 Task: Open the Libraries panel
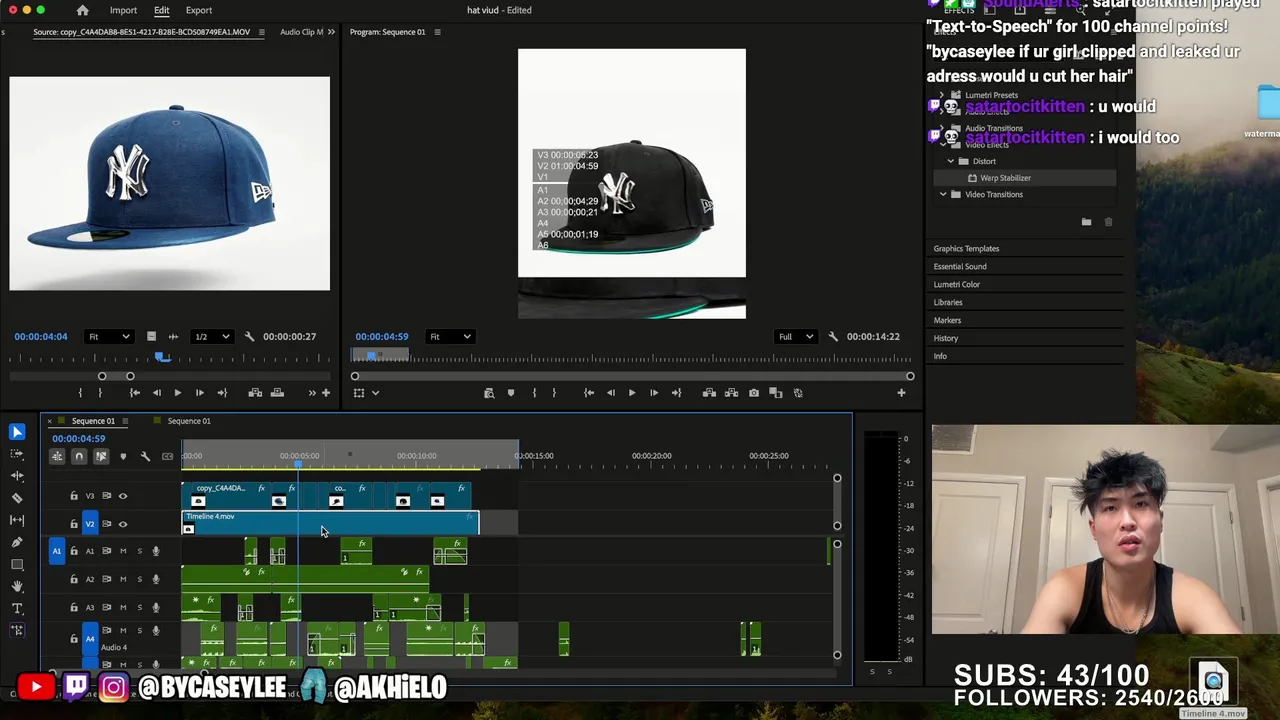(x=948, y=303)
